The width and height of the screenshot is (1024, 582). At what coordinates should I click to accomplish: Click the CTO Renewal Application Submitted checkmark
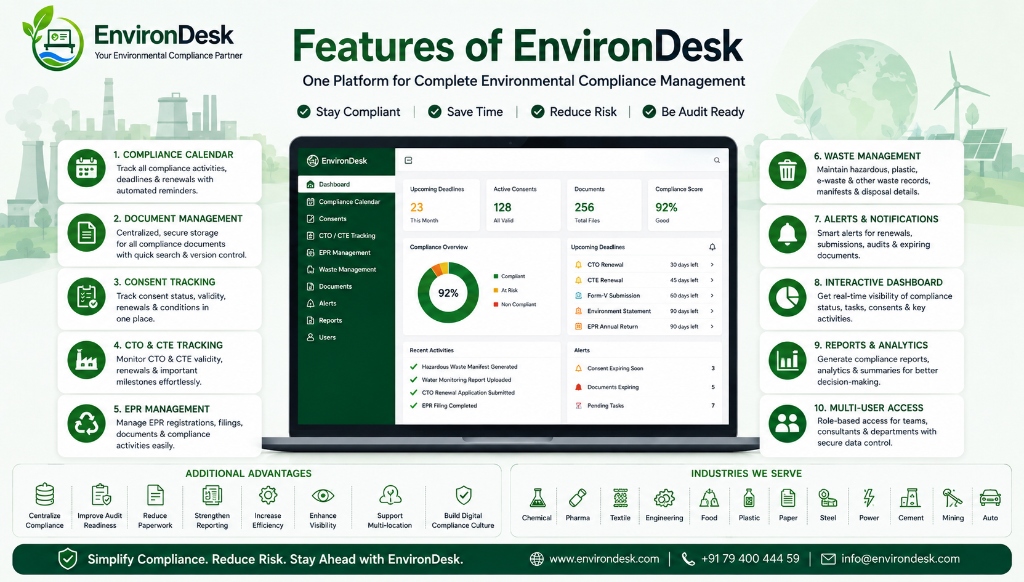(x=413, y=393)
